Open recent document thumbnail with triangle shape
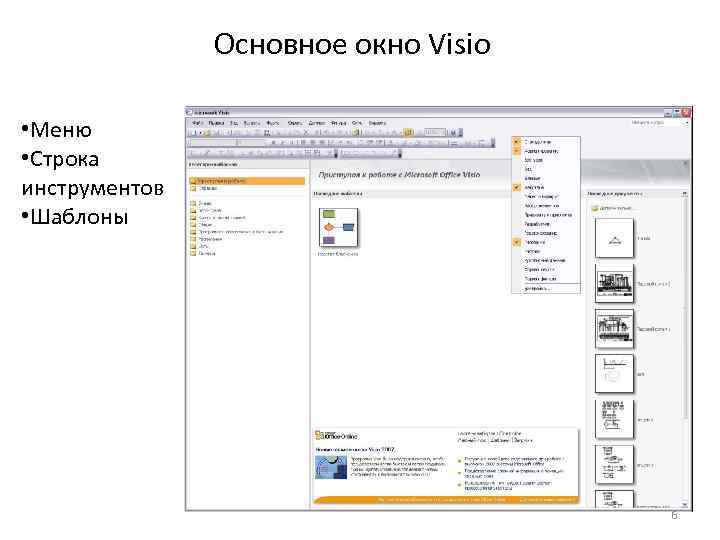Viewport: 720px width, 540px height. tap(614, 238)
